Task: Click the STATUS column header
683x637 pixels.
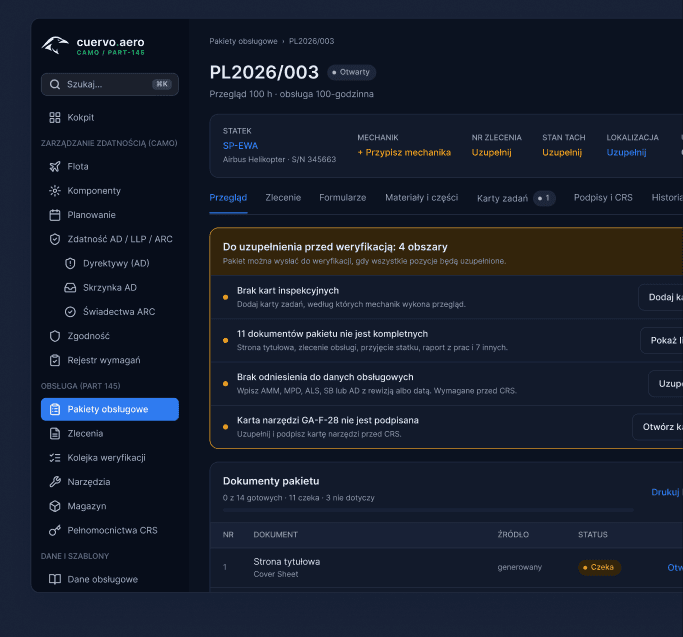Action: pos(593,535)
